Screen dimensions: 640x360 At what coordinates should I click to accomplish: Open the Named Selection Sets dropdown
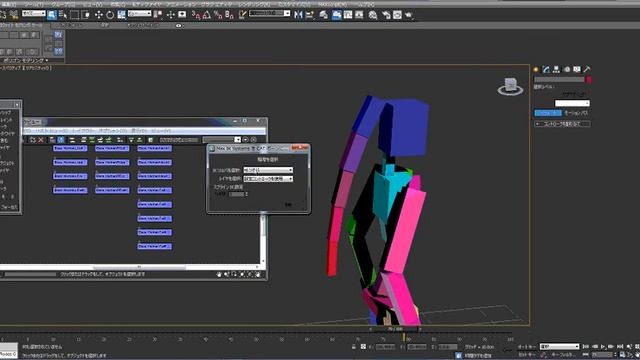point(269,13)
